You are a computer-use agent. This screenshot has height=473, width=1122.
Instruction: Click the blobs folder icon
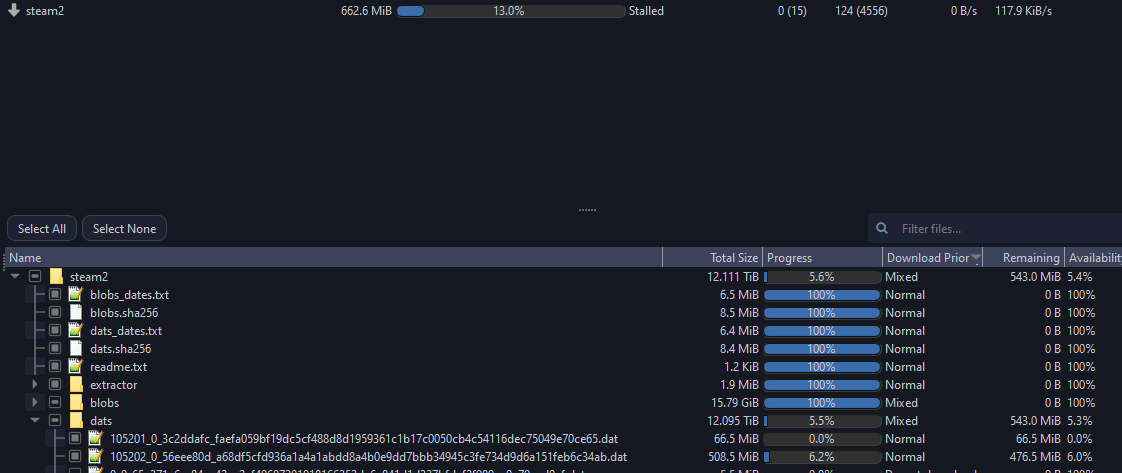click(77, 403)
